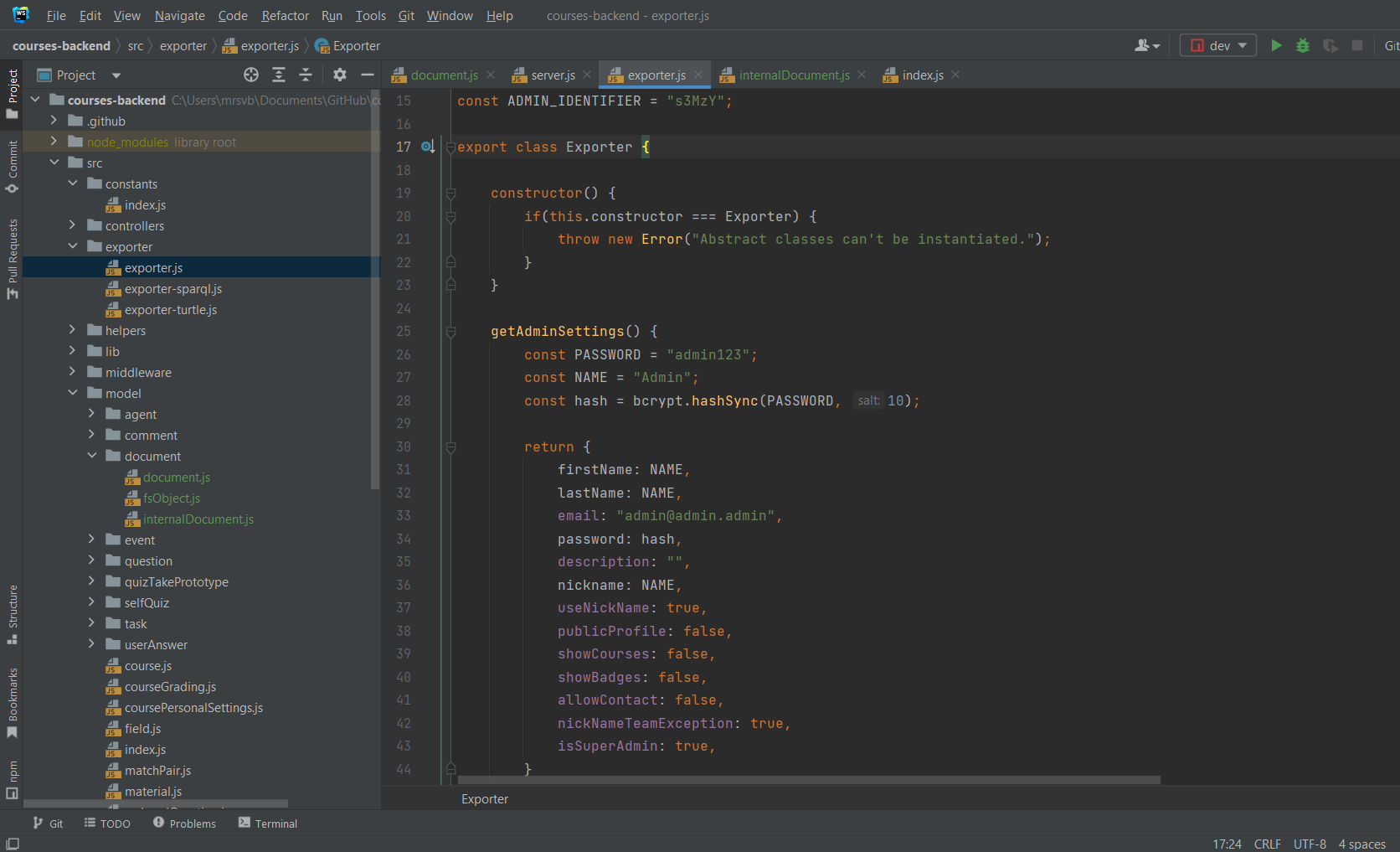Click the green Run button
Viewport: 1400px width, 852px height.
pos(1276,45)
